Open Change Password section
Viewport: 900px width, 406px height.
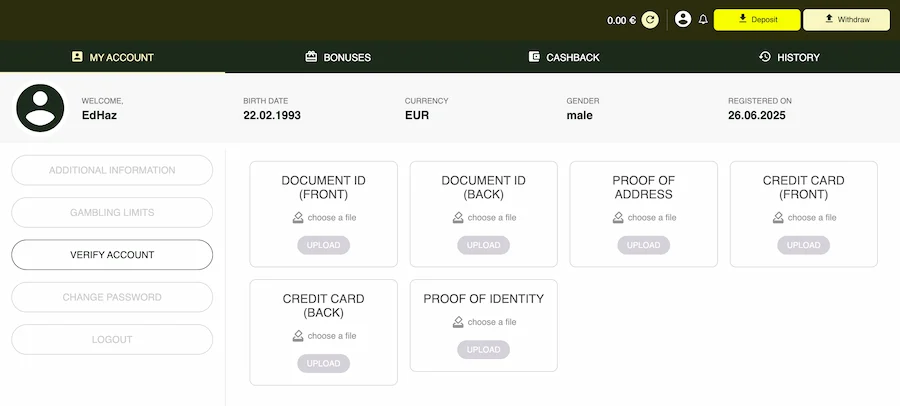click(x=112, y=297)
